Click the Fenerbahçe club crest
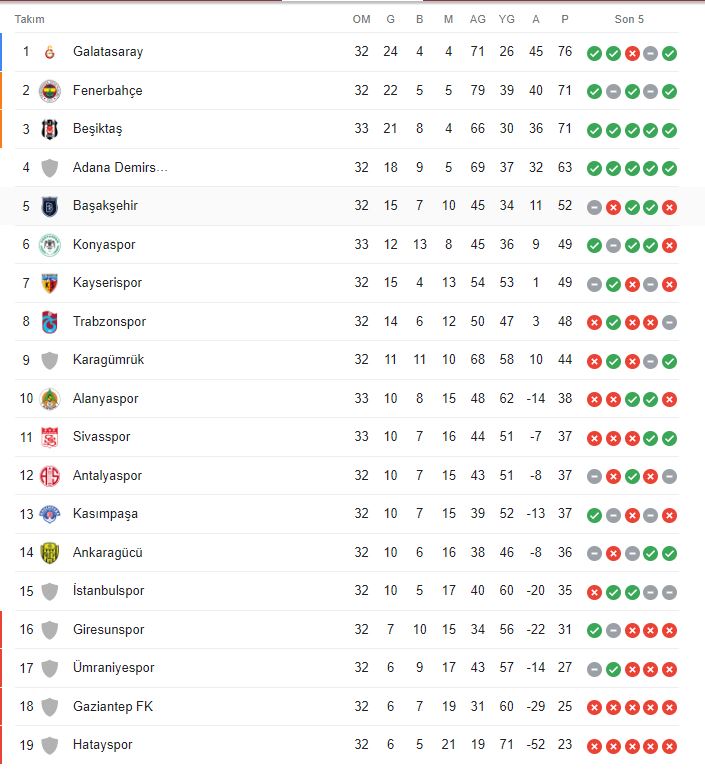The width and height of the screenshot is (705, 770). pos(50,91)
